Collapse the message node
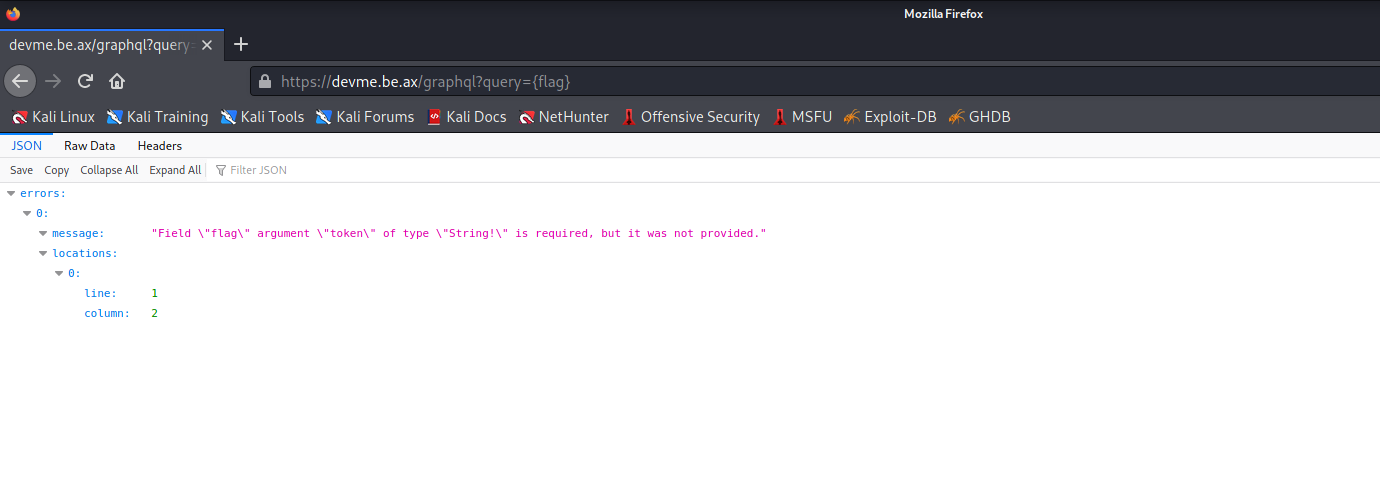 tap(43, 233)
